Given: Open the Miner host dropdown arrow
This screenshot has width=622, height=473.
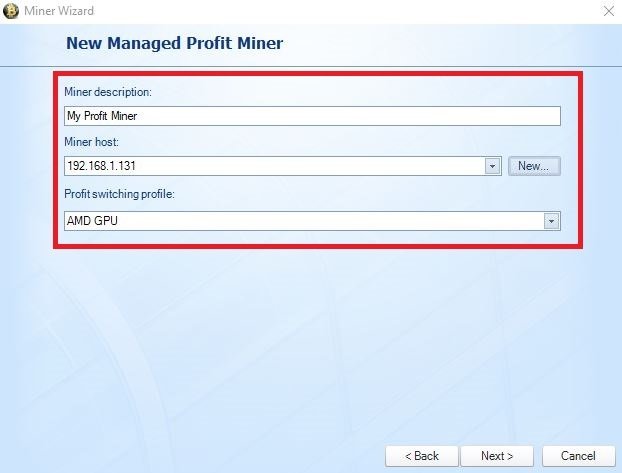Looking at the screenshot, I should (x=492, y=166).
